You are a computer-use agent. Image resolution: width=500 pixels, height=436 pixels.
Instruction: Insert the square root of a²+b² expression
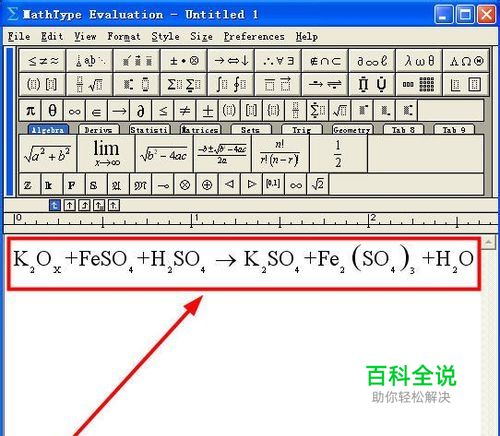tap(48, 154)
